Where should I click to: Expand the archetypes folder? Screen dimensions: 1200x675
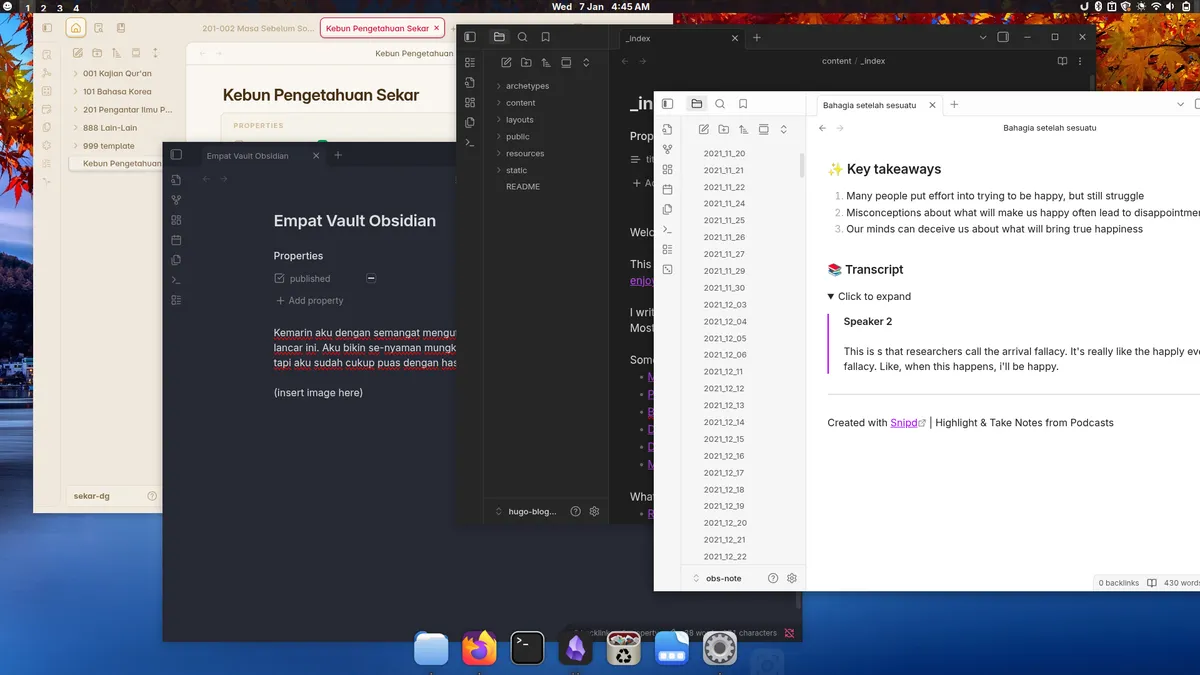tap(527, 86)
